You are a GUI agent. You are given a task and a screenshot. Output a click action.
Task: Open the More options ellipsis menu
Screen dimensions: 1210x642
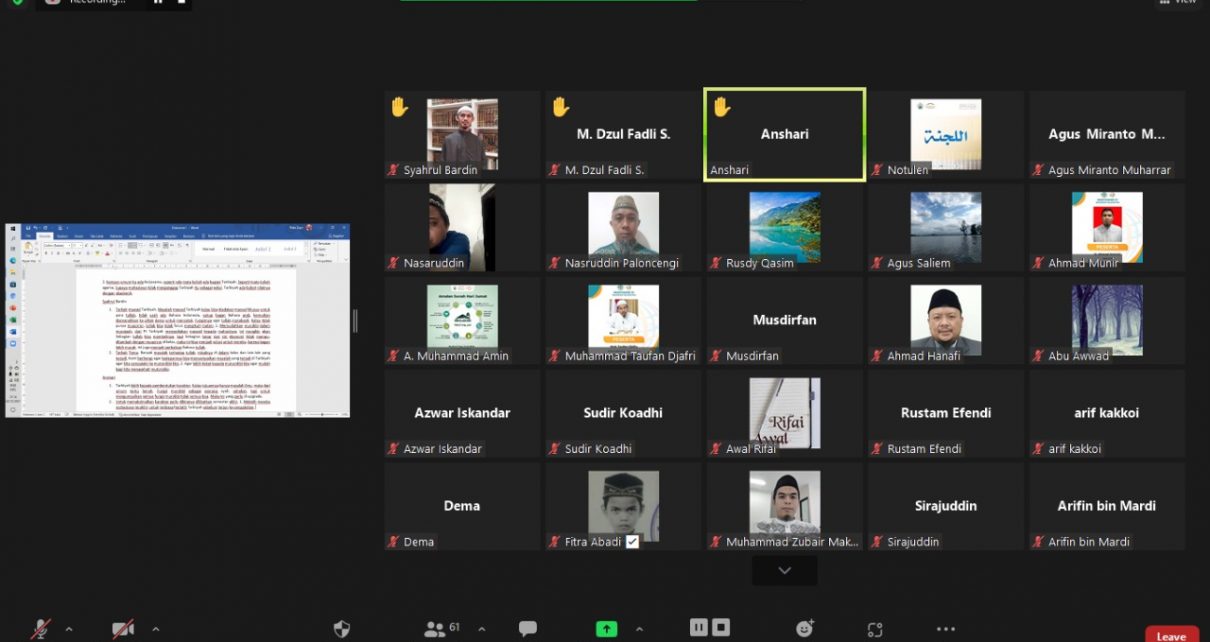pyautogui.click(x=945, y=629)
